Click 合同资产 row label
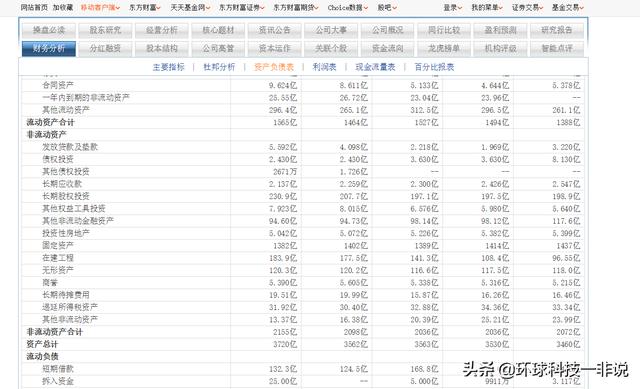 58,85
